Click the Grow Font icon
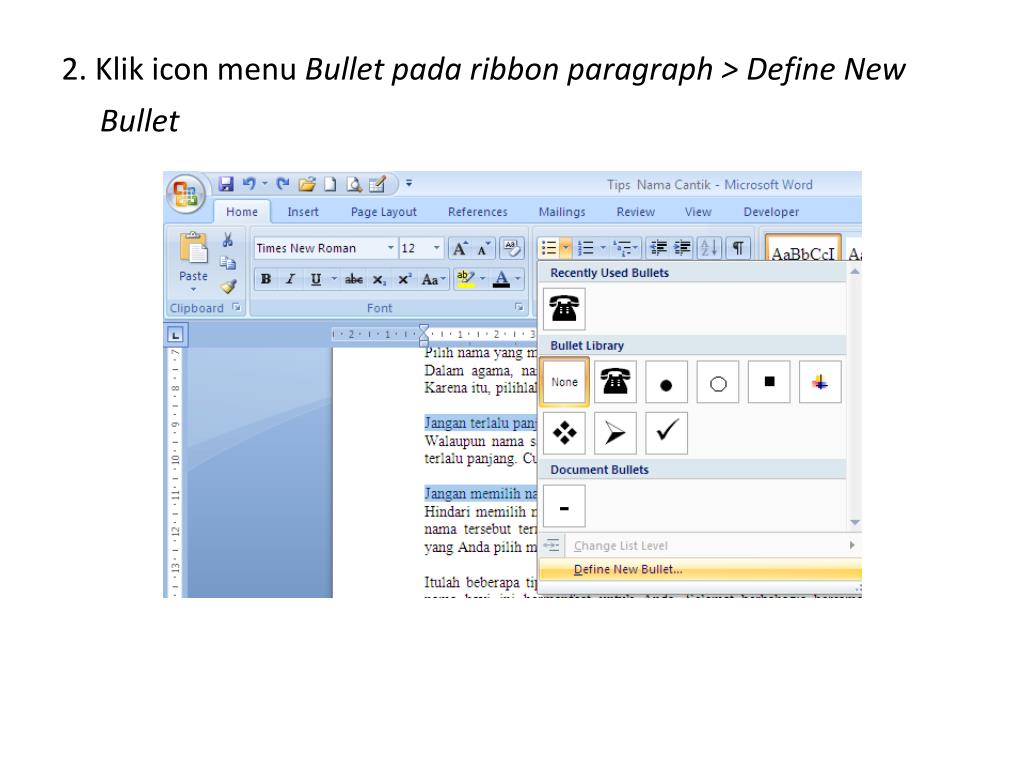 coord(460,248)
